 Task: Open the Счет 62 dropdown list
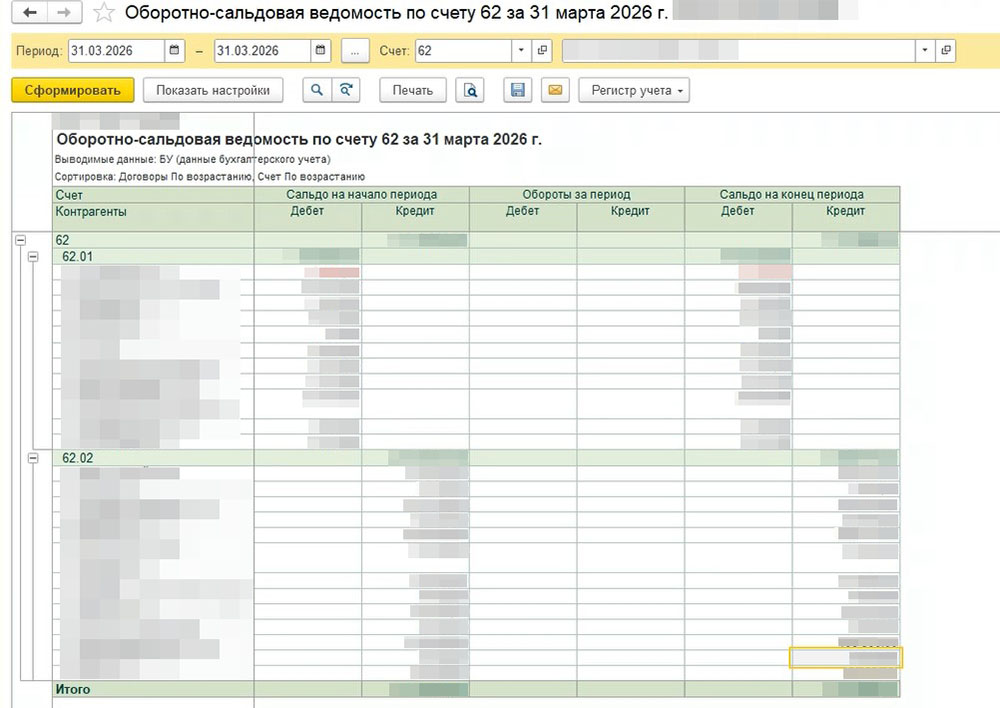(x=522, y=50)
